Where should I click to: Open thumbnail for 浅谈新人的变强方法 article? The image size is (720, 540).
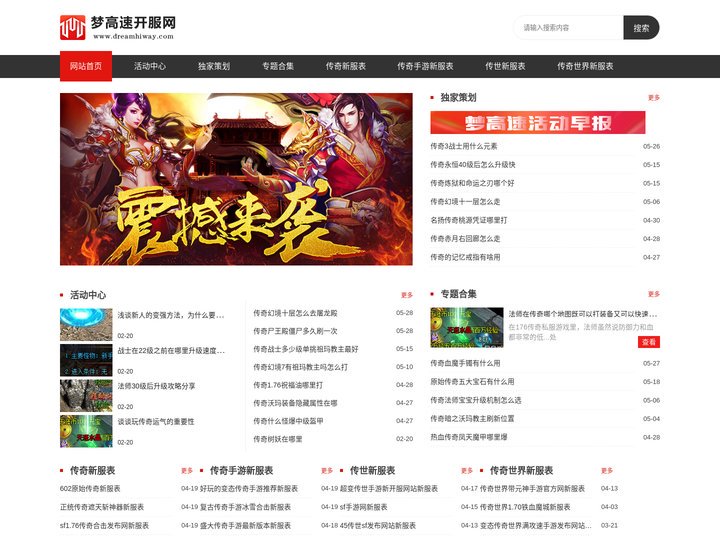[x=86, y=324]
